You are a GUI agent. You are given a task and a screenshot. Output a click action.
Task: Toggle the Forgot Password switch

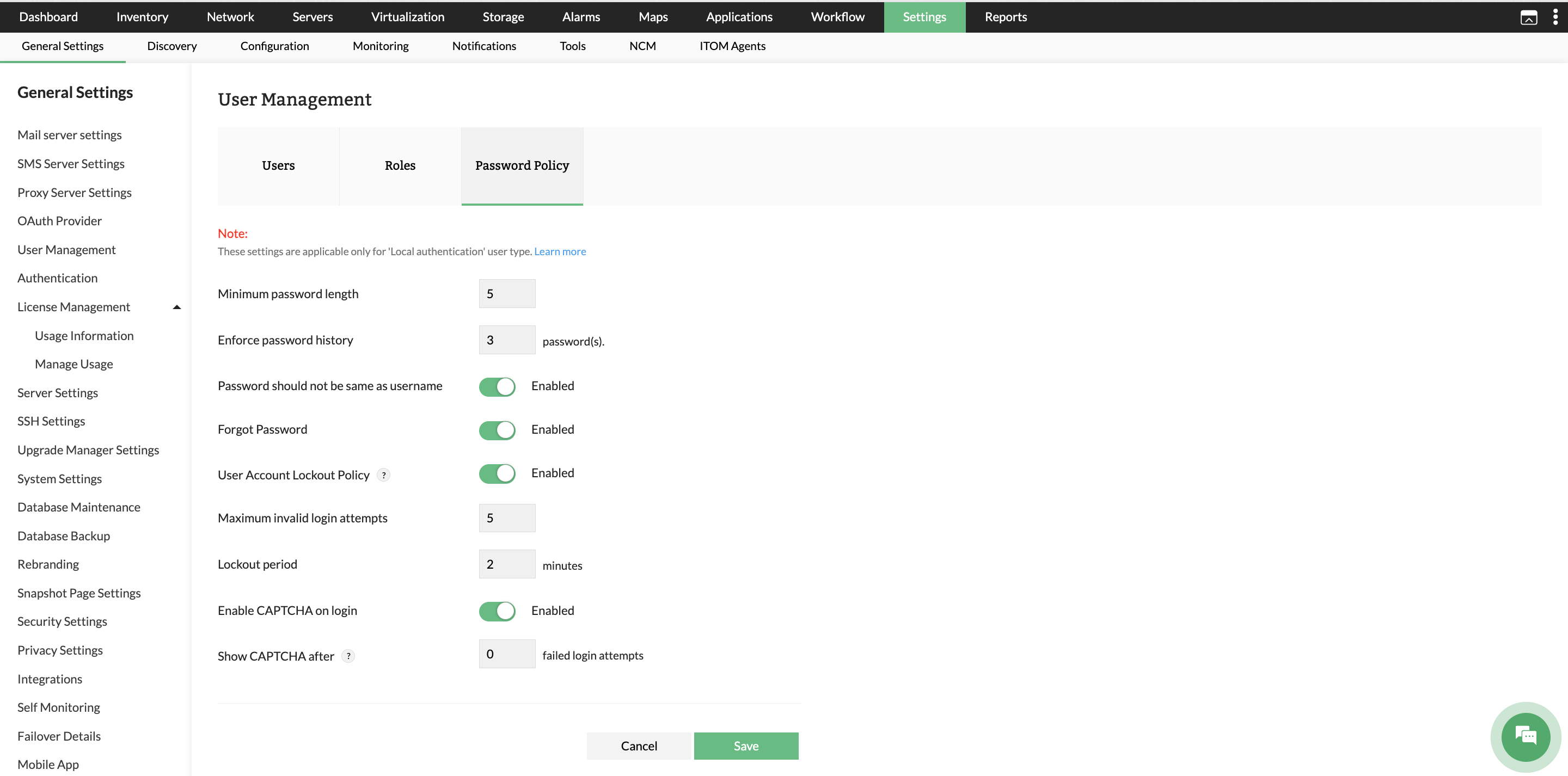(x=497, y=430)
